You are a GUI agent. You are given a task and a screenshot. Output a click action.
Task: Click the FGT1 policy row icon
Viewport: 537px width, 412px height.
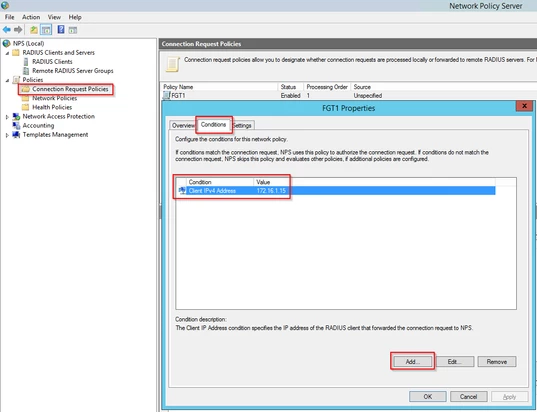point(166,96)
